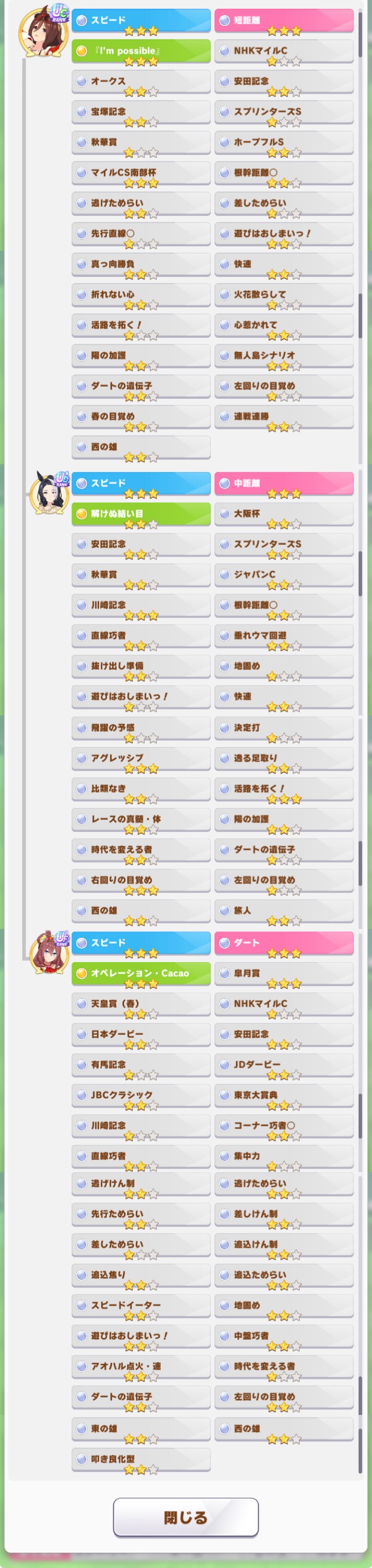The image size is (372, 1568).
Task: Select the 大阪杯 factor entry
Action: point(284,514)
